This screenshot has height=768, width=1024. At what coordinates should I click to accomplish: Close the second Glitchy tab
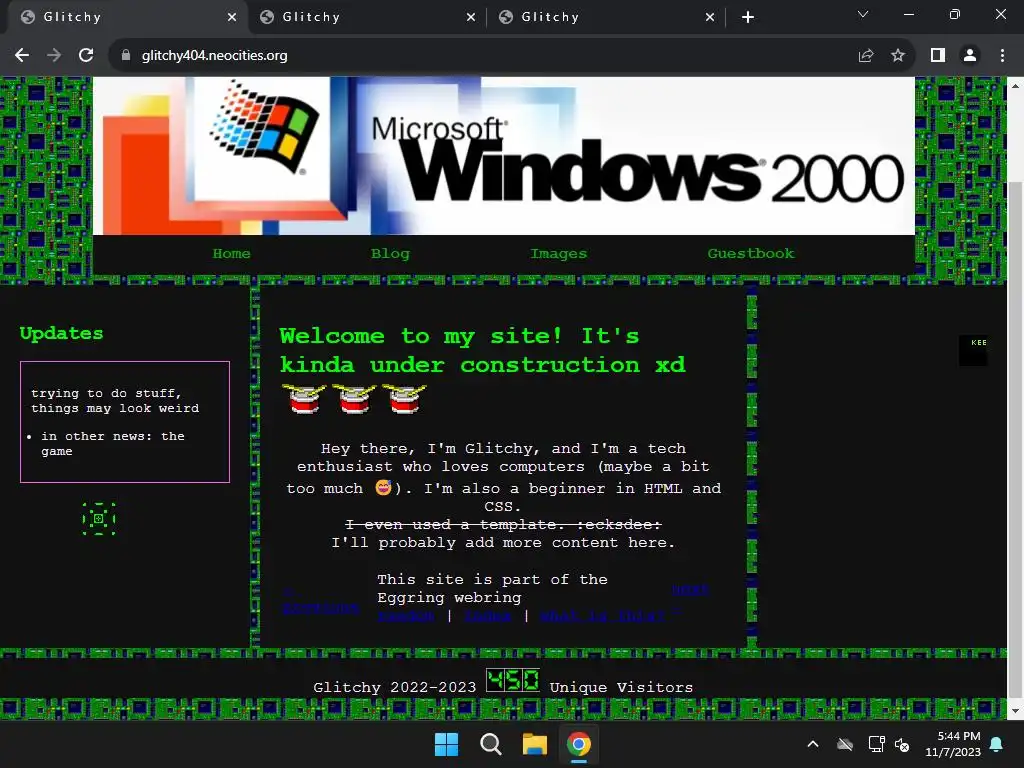(x=471, y=17)
